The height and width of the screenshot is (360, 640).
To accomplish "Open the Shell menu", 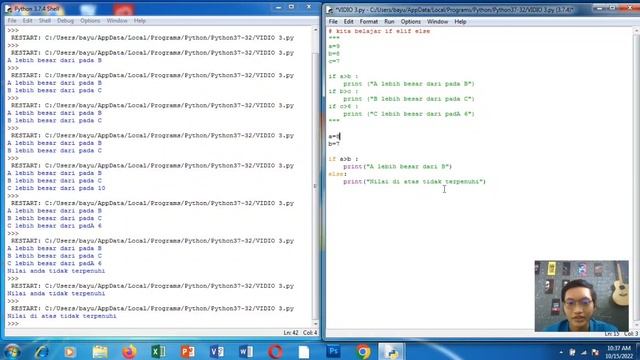I will point(44,20).
